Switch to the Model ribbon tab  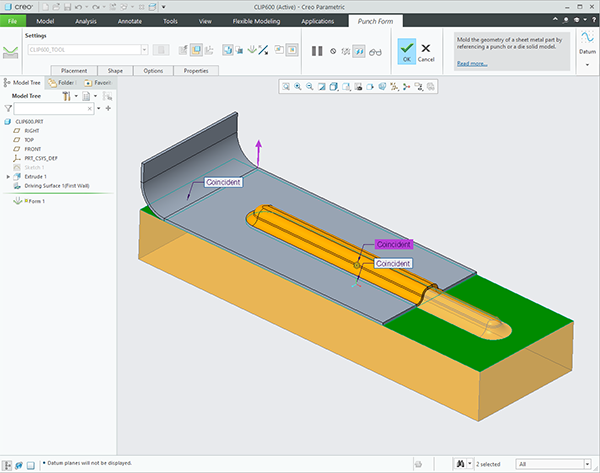coord(45,21)
